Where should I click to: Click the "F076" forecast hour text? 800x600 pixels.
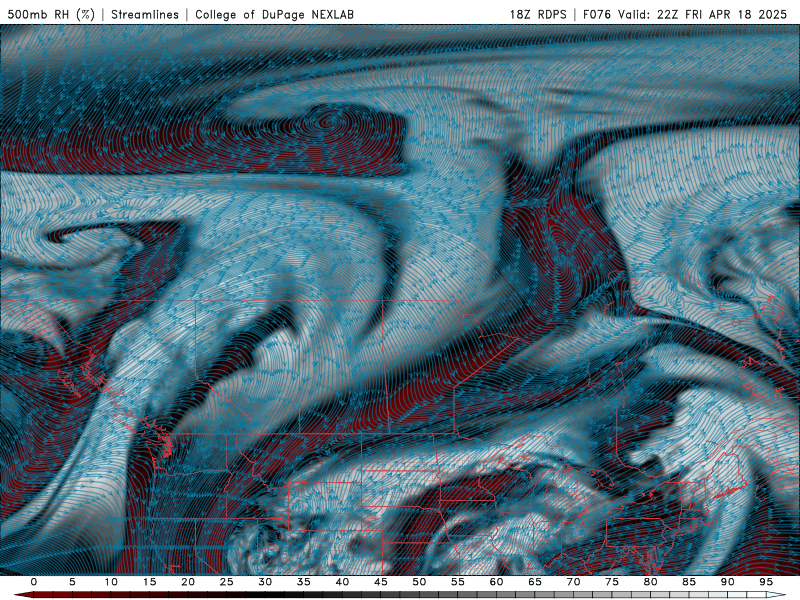coord(598,14)
